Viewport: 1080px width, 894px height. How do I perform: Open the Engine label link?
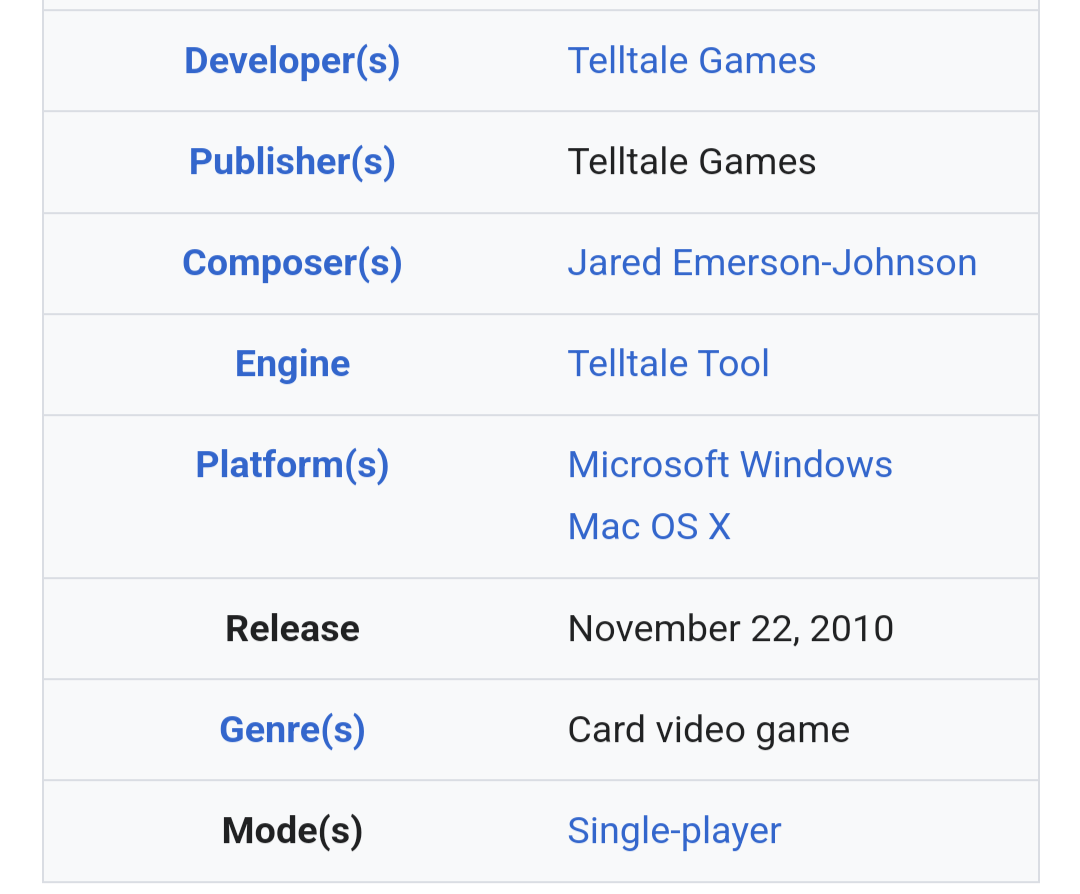(x=292, y=364)
